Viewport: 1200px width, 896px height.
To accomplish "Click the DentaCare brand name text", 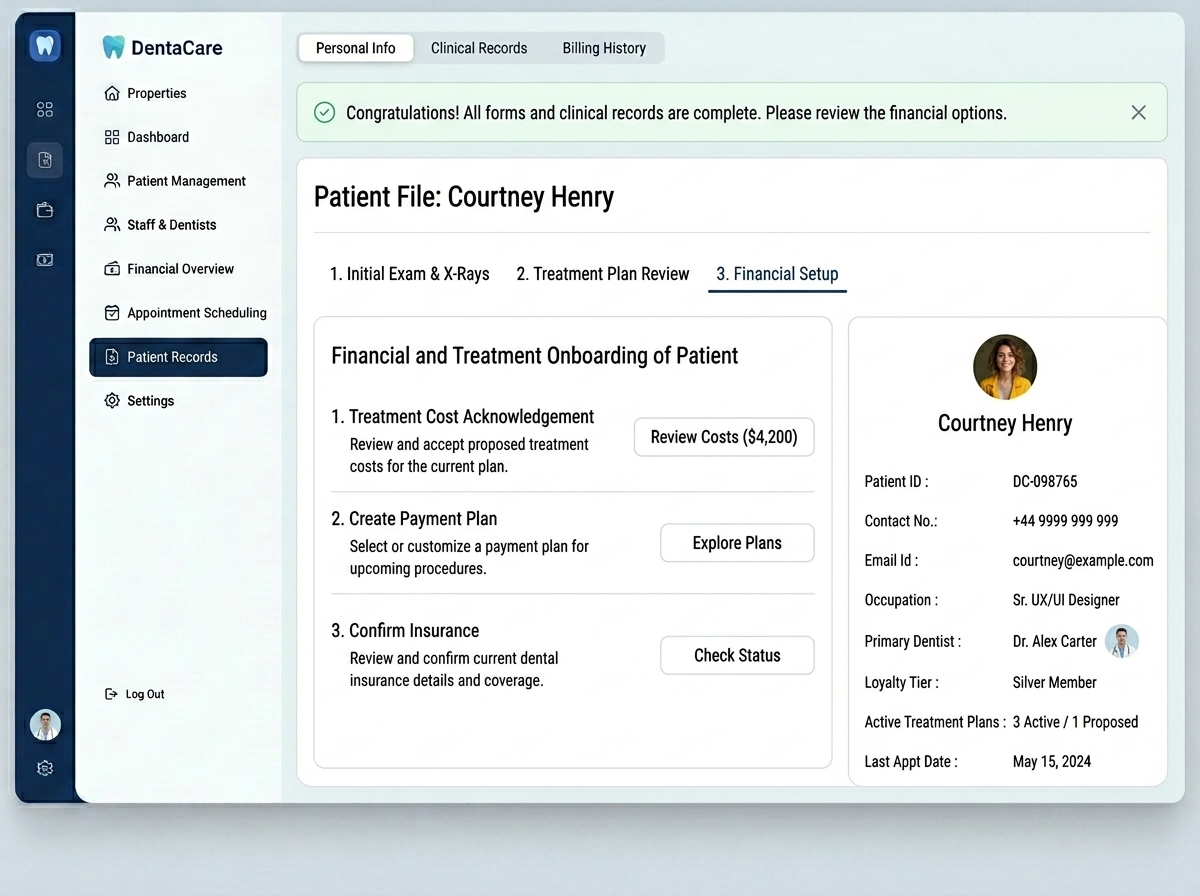I will pyautogui.click(x=177, y=47).
